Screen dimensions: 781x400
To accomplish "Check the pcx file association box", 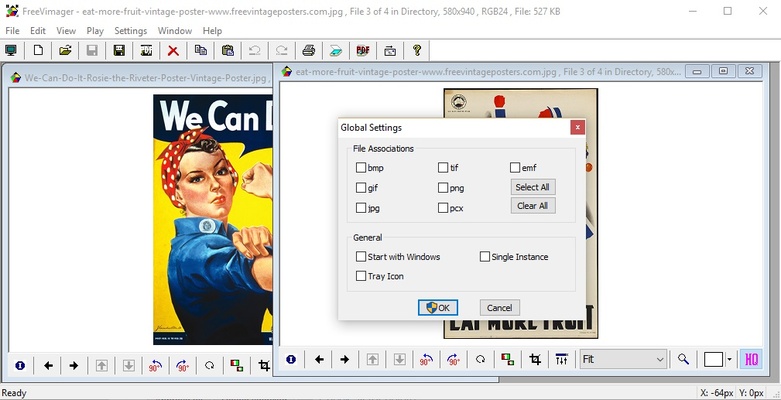I will (443, 208).
